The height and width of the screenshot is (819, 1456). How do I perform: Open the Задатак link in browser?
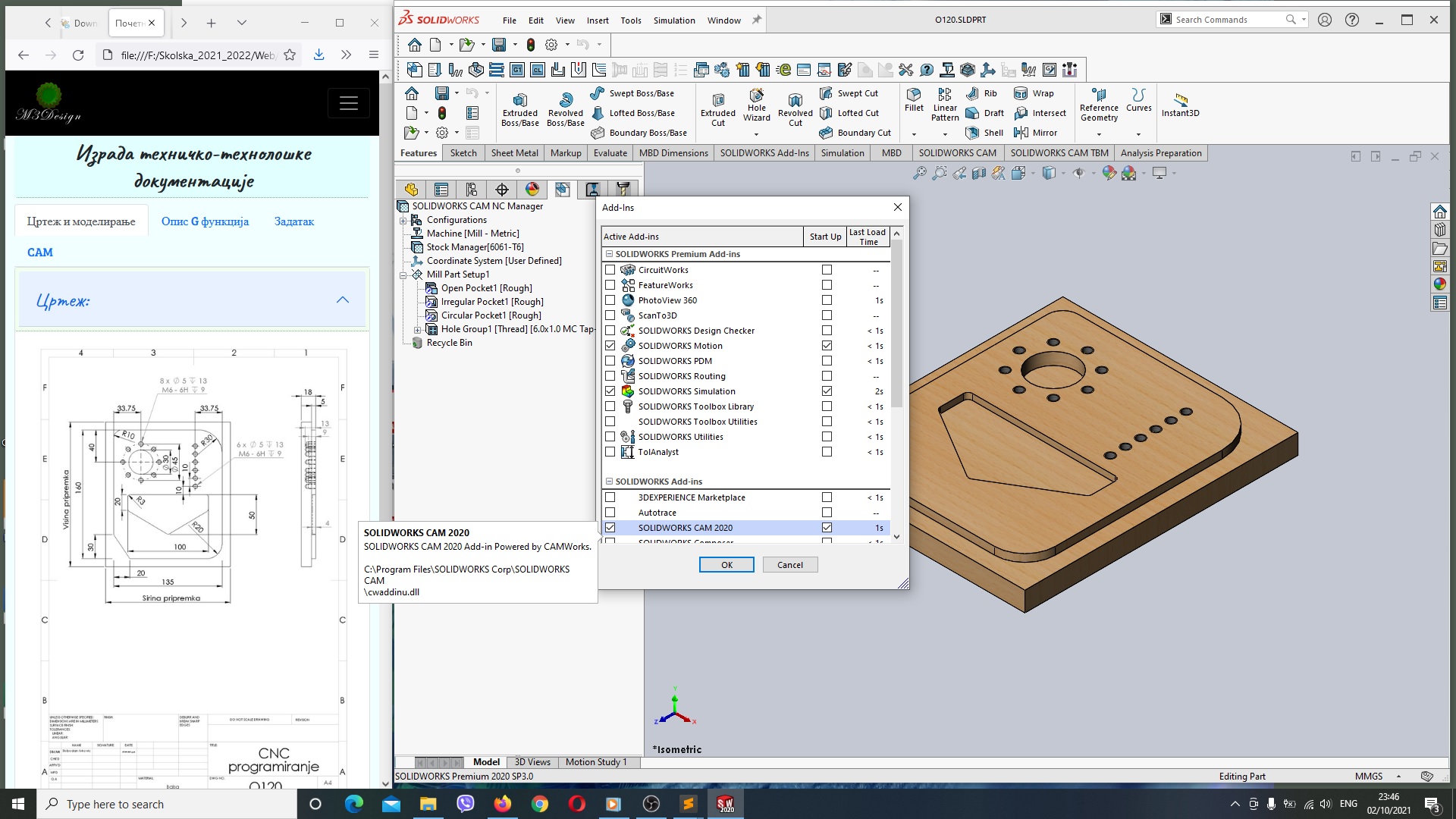(294, 221)
